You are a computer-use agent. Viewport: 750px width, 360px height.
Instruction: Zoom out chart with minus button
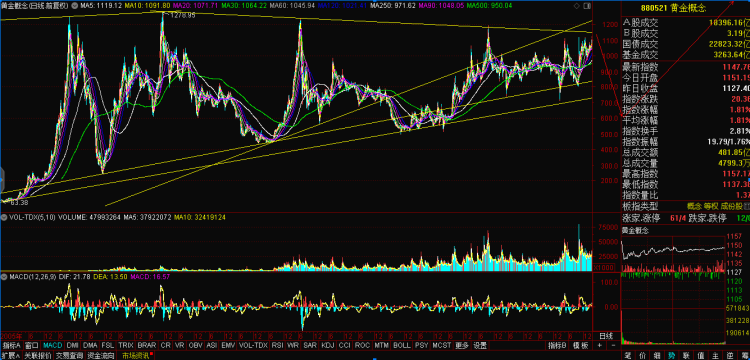613,345
